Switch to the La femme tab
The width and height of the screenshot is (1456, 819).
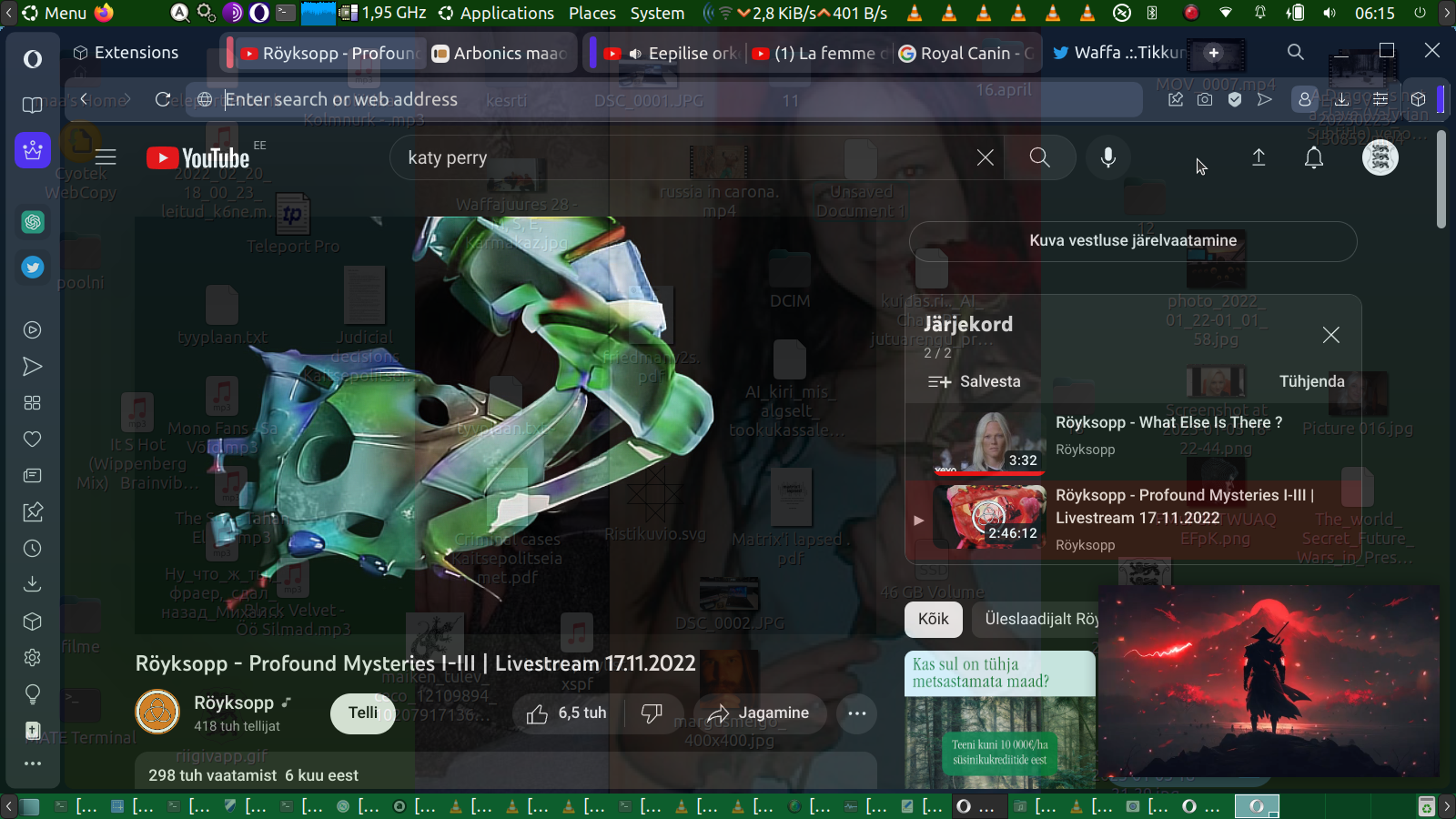coord(821,54)
